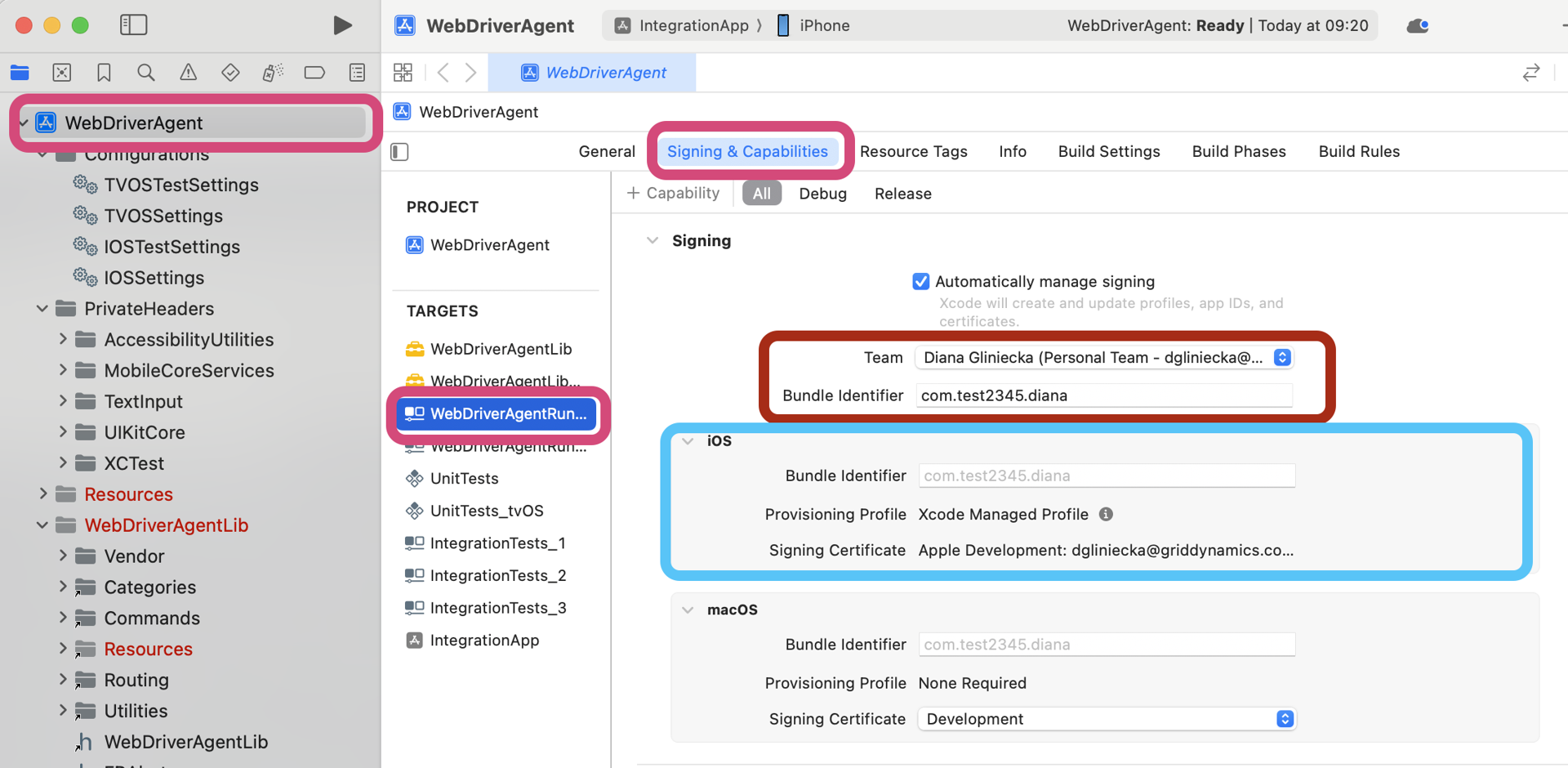Click the Provisioning Profile info icon
Screen dimensions: 1568x768
pyautogui.click(x=1106, y=514)
